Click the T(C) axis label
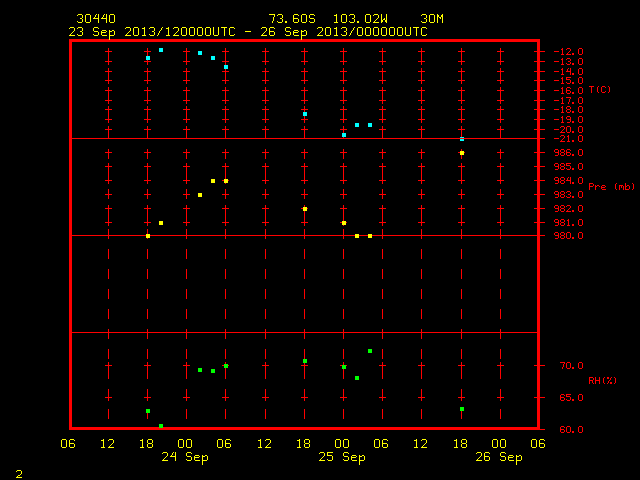Viewport: 640px width, 480px height. click(x=600, y=90)
